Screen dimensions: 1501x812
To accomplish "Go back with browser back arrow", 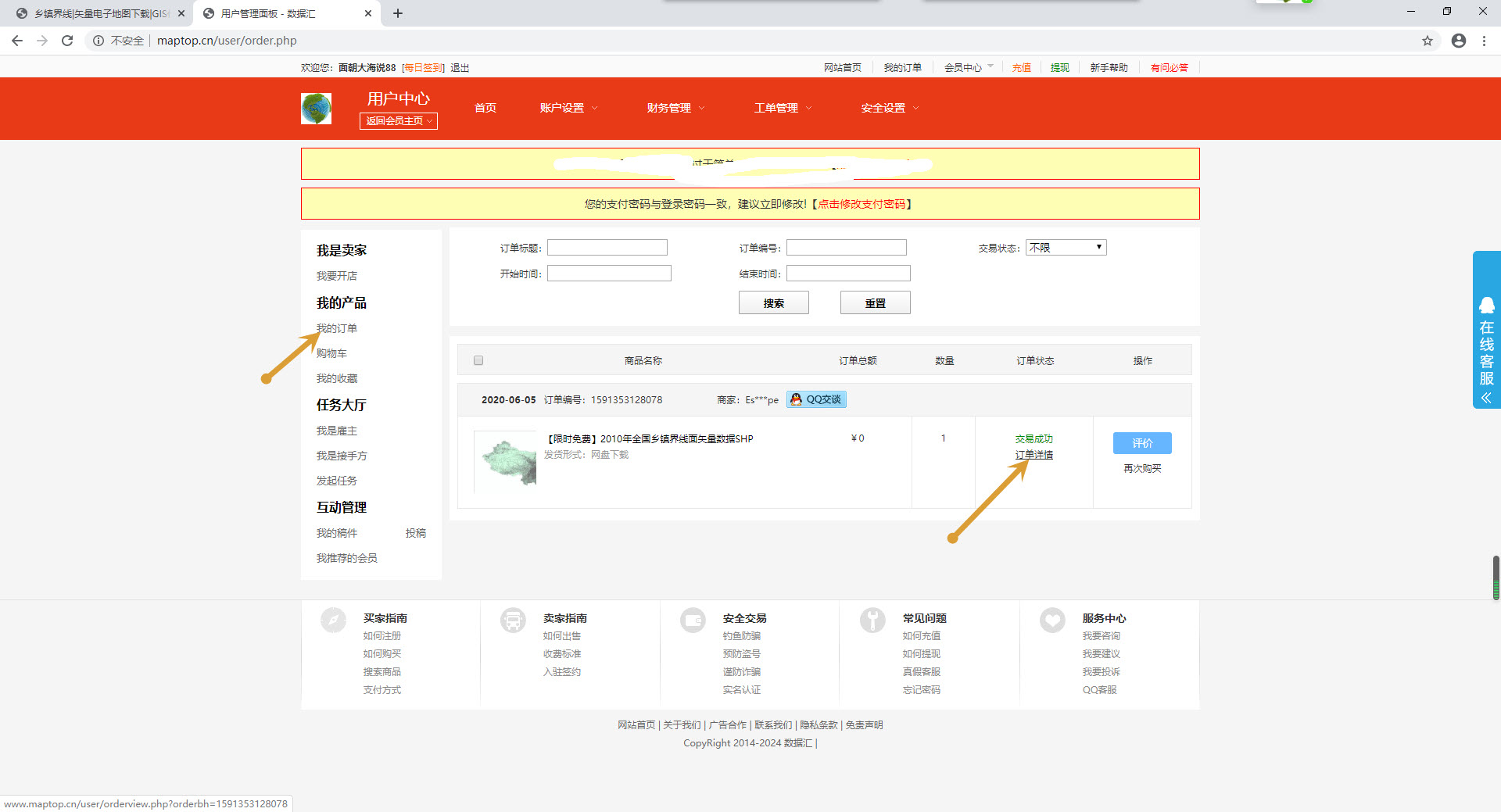I will [x=17, y=41].
